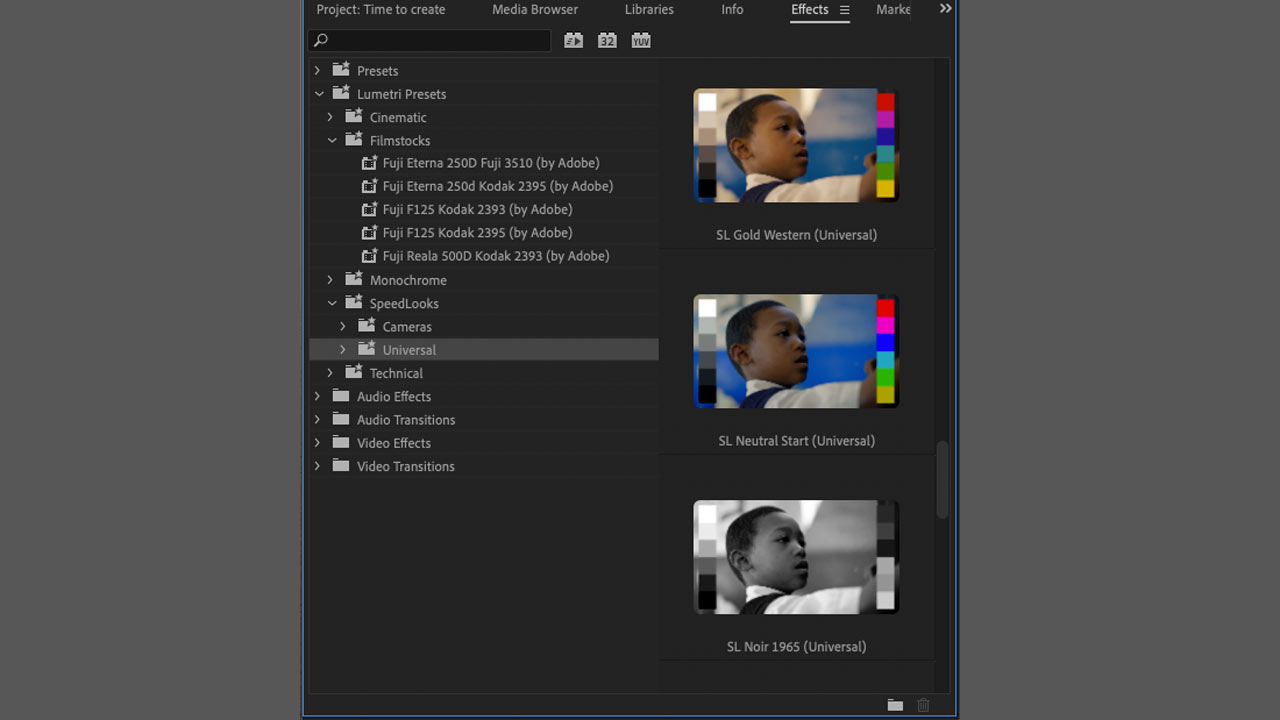This screenshot has width=1280, height=720.
Task: Open the Effects panel menu icon
Action: pyautogui.click(x=844, y=10)
